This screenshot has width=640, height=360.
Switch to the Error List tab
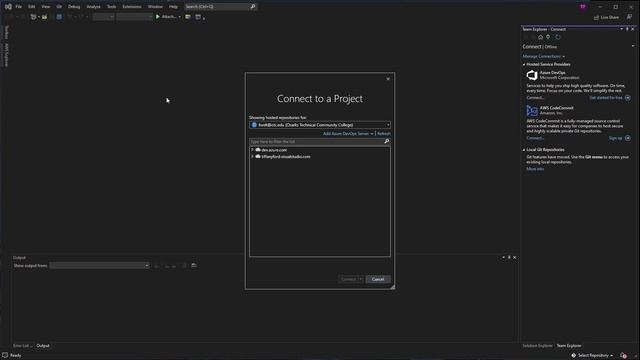coord(21,346)
